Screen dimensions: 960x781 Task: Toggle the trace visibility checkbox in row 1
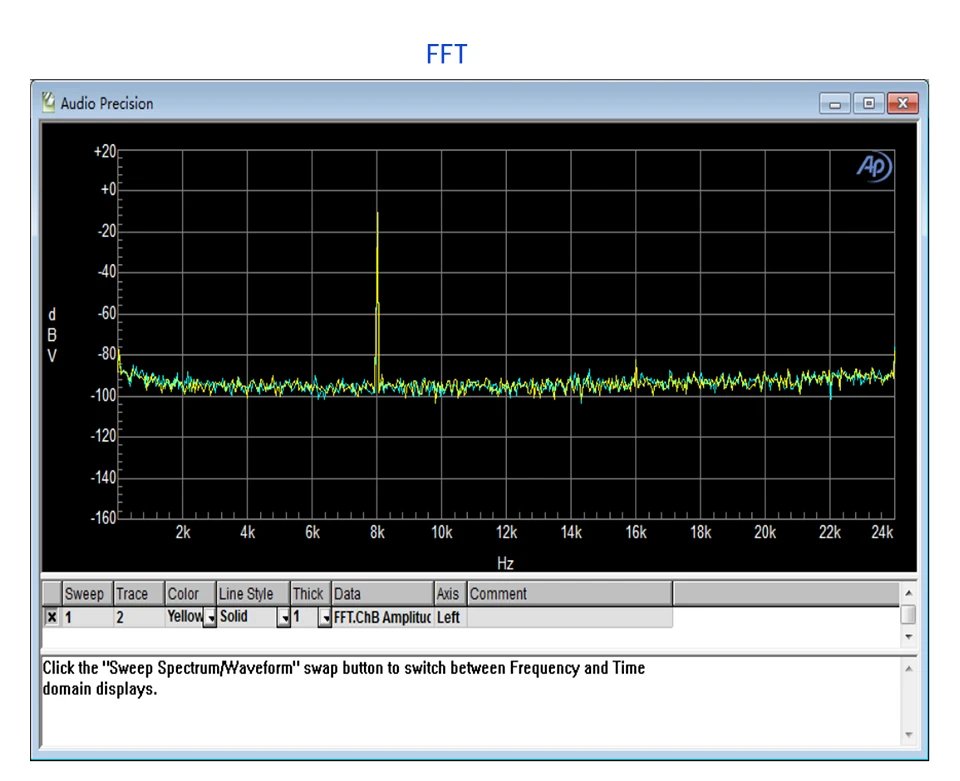tap(52, 618)
